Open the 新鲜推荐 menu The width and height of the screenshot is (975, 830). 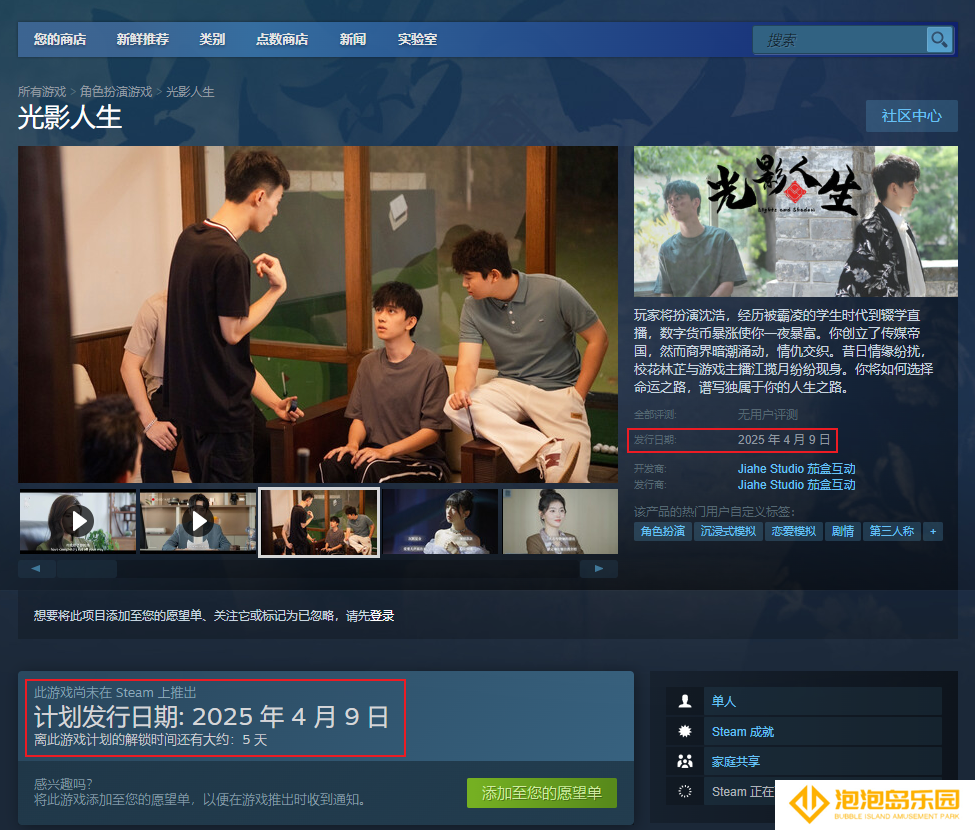(142, 40)
